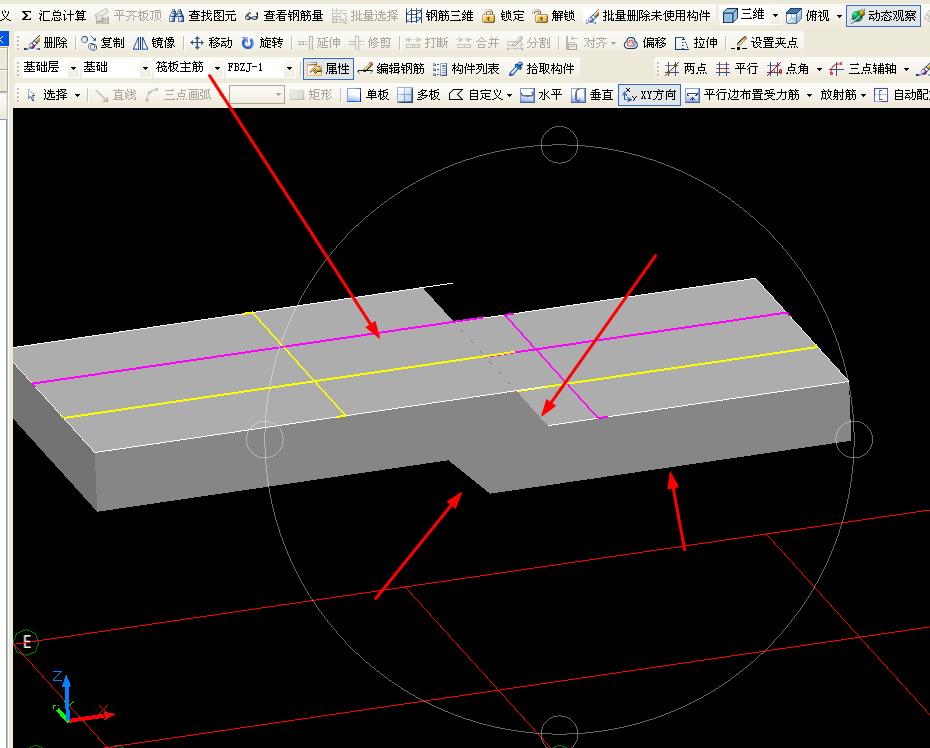Click the 打断 break tool

427,43
